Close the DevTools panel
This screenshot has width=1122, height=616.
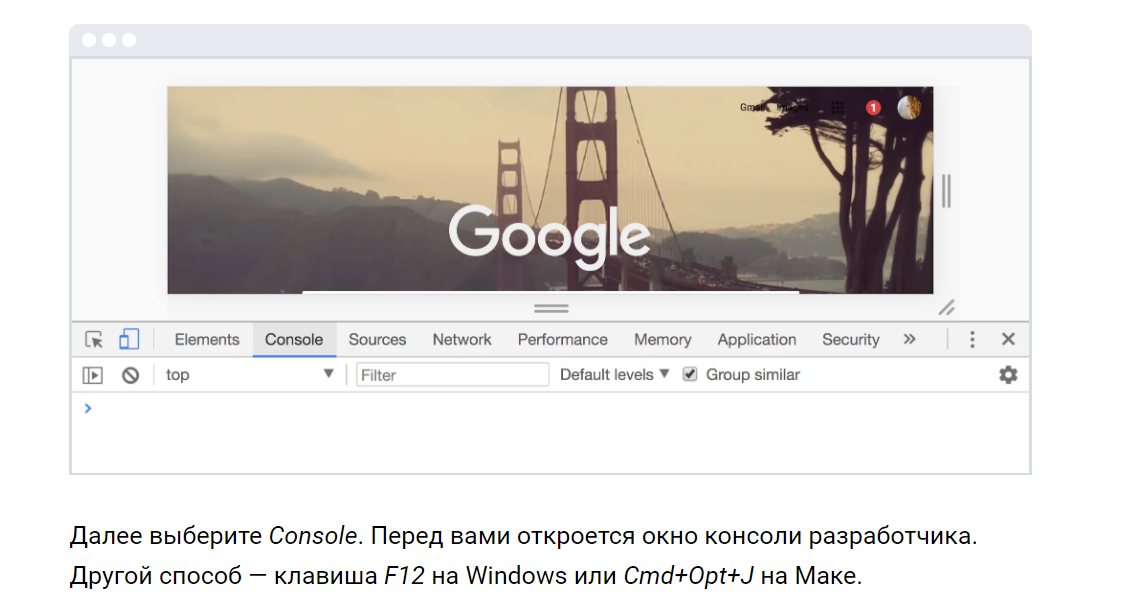[x=1008, y=339]
